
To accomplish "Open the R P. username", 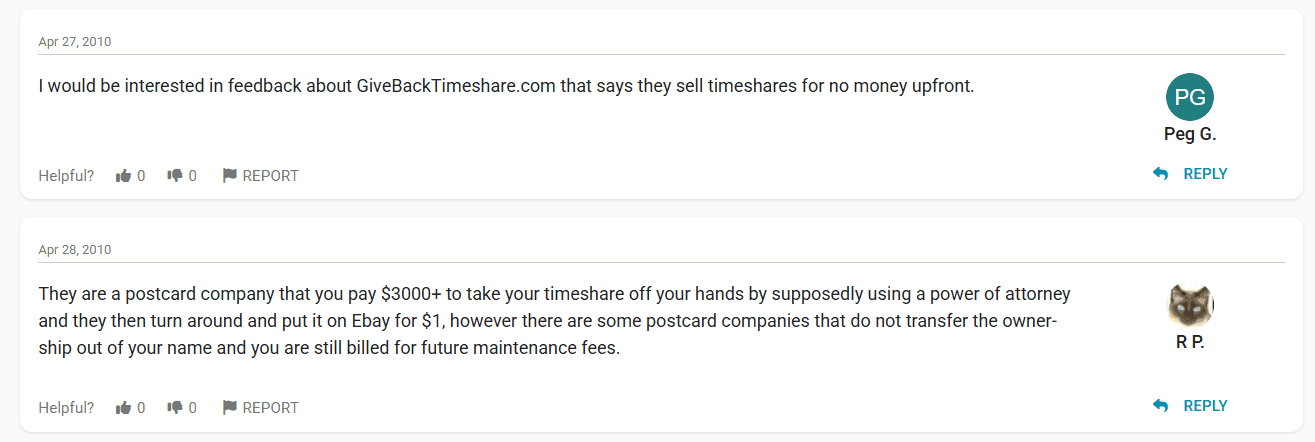I will [1190, 342].
